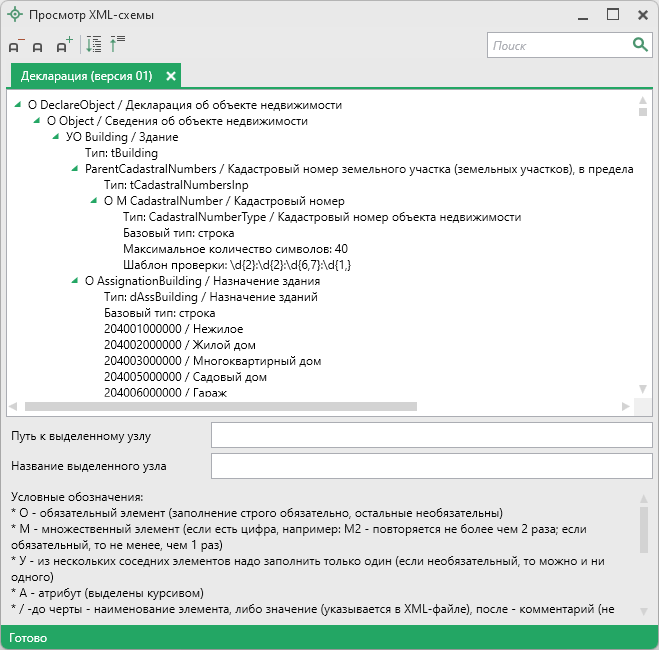
Task: Click the magnifier search icon
Action: (x=640, y=45)
